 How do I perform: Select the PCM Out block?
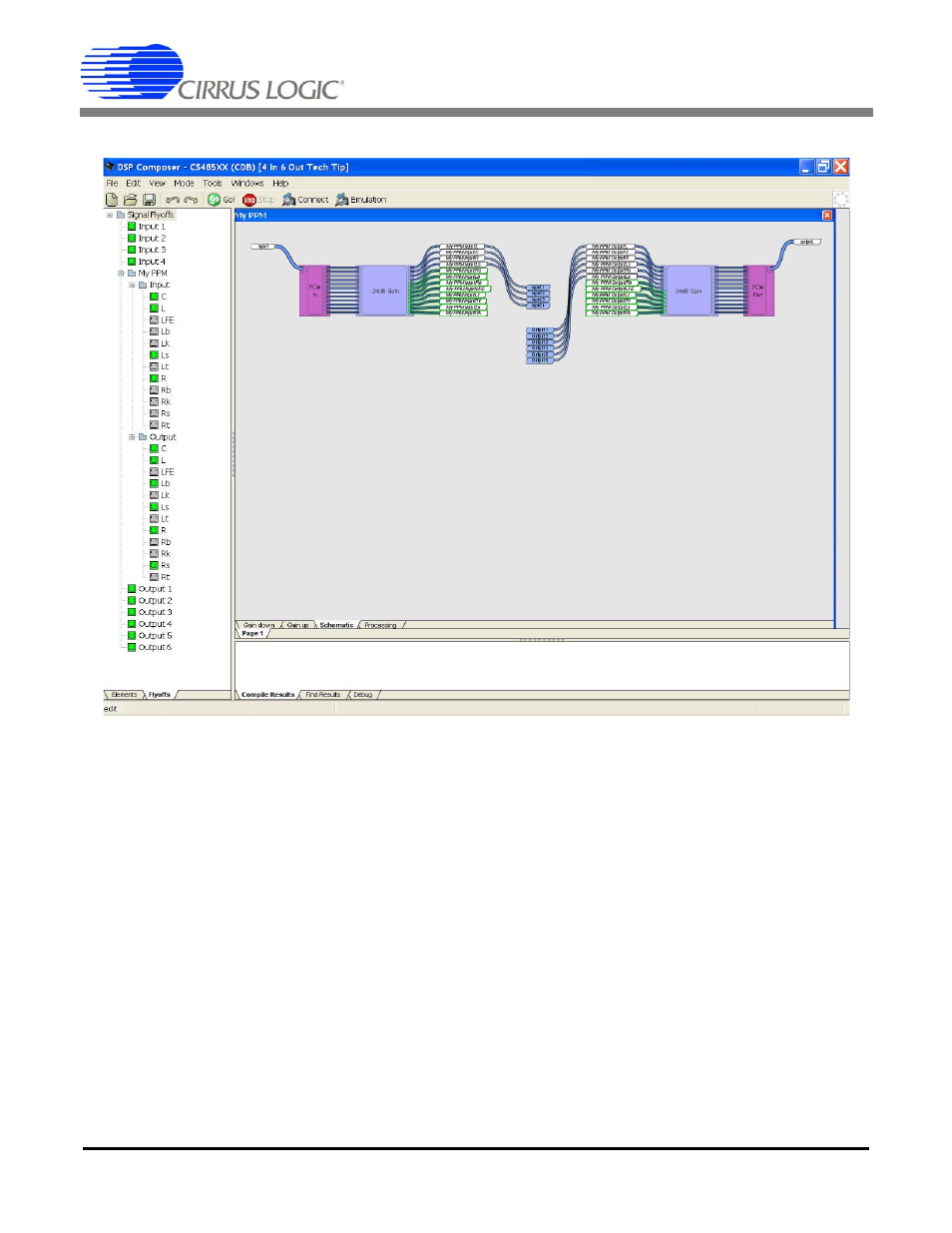[759, 291]
